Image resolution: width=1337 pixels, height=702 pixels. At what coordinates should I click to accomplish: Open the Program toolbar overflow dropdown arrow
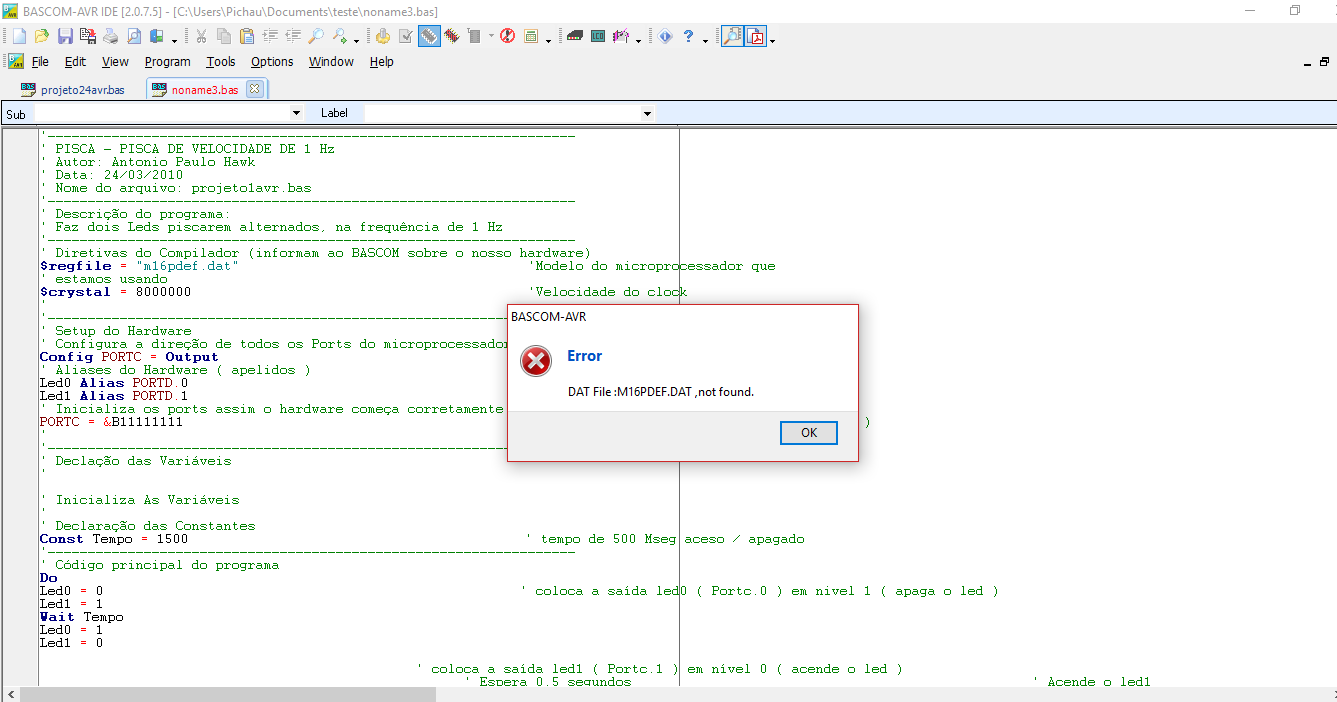point(548,41)
